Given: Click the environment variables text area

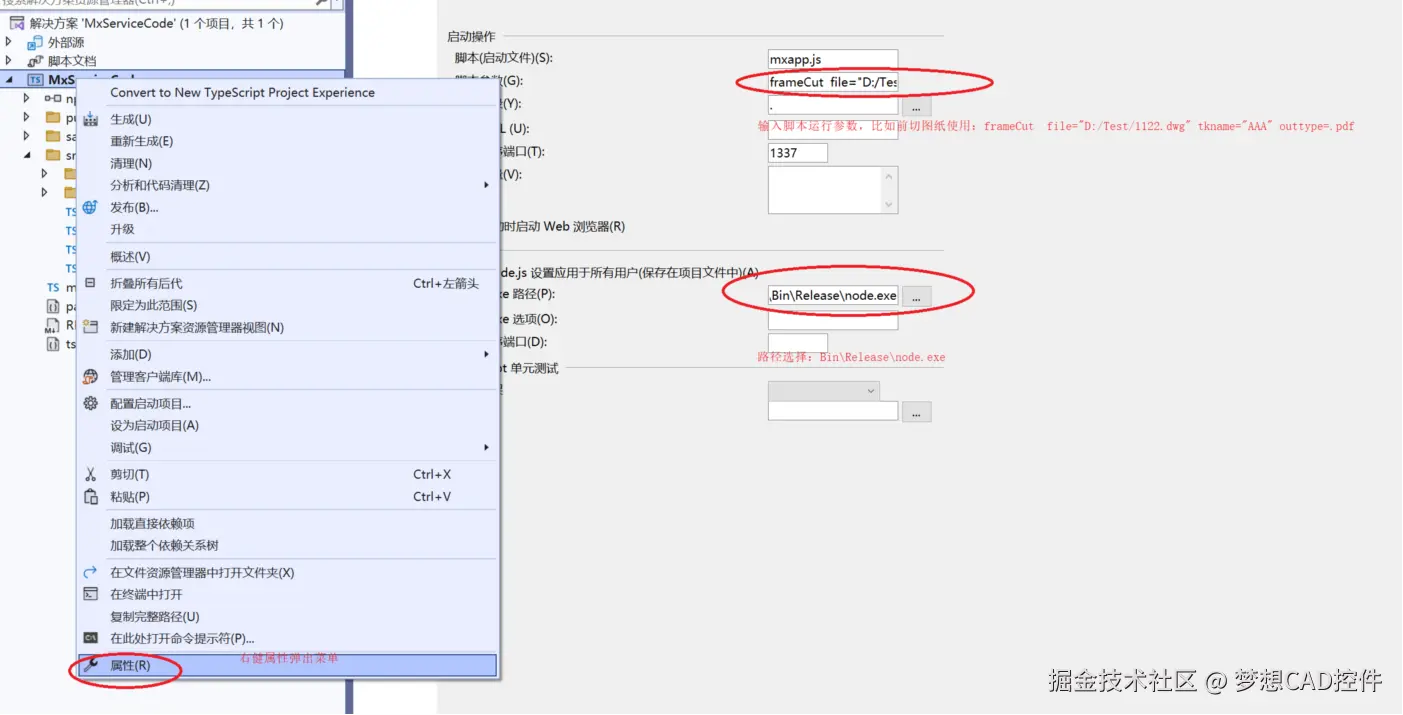Looking at the screenshot, I should click(x=825, y=190).
